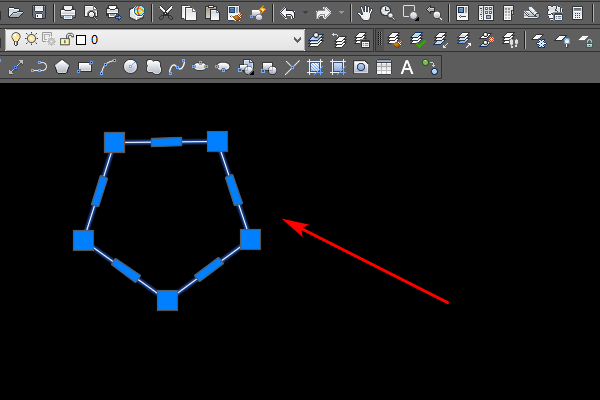Click layer name 0 in layer box
The width and height of the screenshot is (600, 400).
click(x=95, y=40)
